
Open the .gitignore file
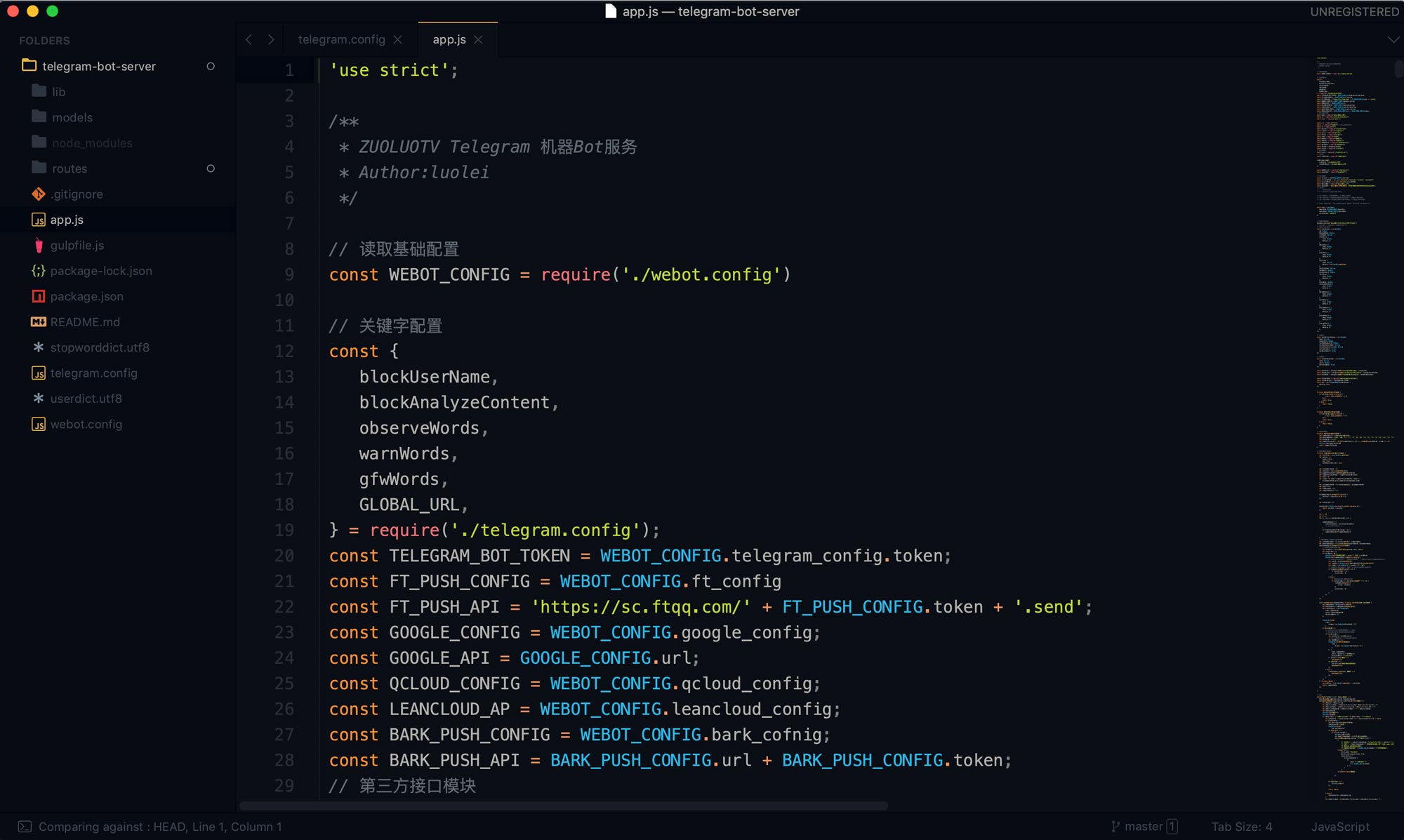[77, 194]
